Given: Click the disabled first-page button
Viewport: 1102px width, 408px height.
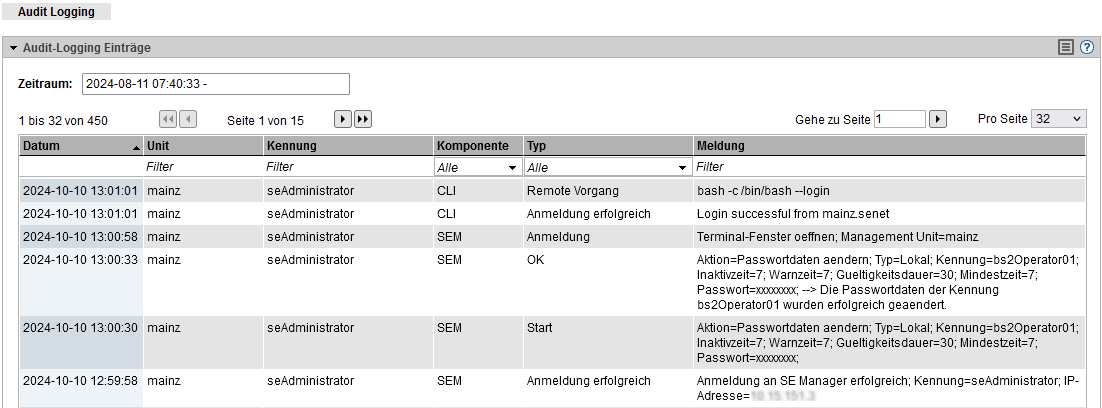Looking at the screenshot, I should pyautogui.click(x=167, y=120).
